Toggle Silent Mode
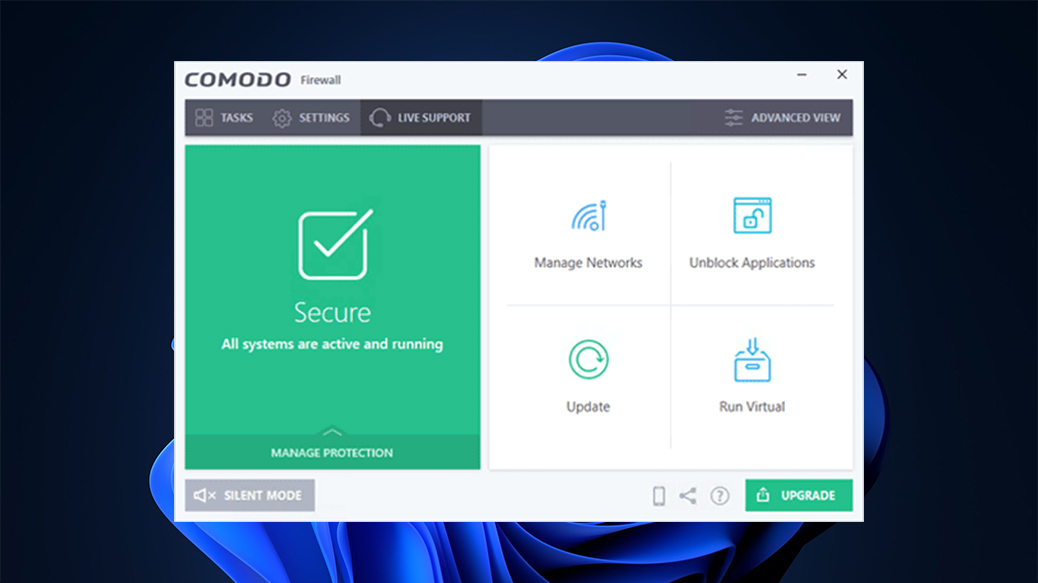This screenshot has width=1038, height=583. click(250, 495)
